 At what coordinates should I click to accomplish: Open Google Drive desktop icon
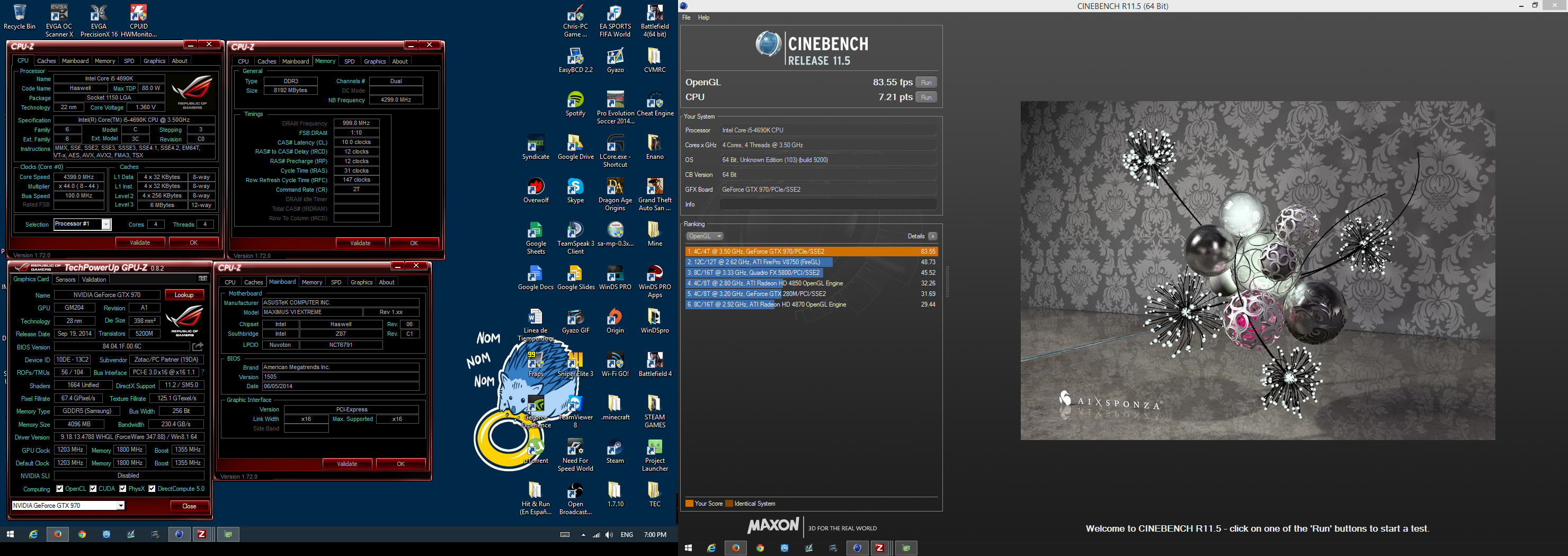[x=575, y=147]
